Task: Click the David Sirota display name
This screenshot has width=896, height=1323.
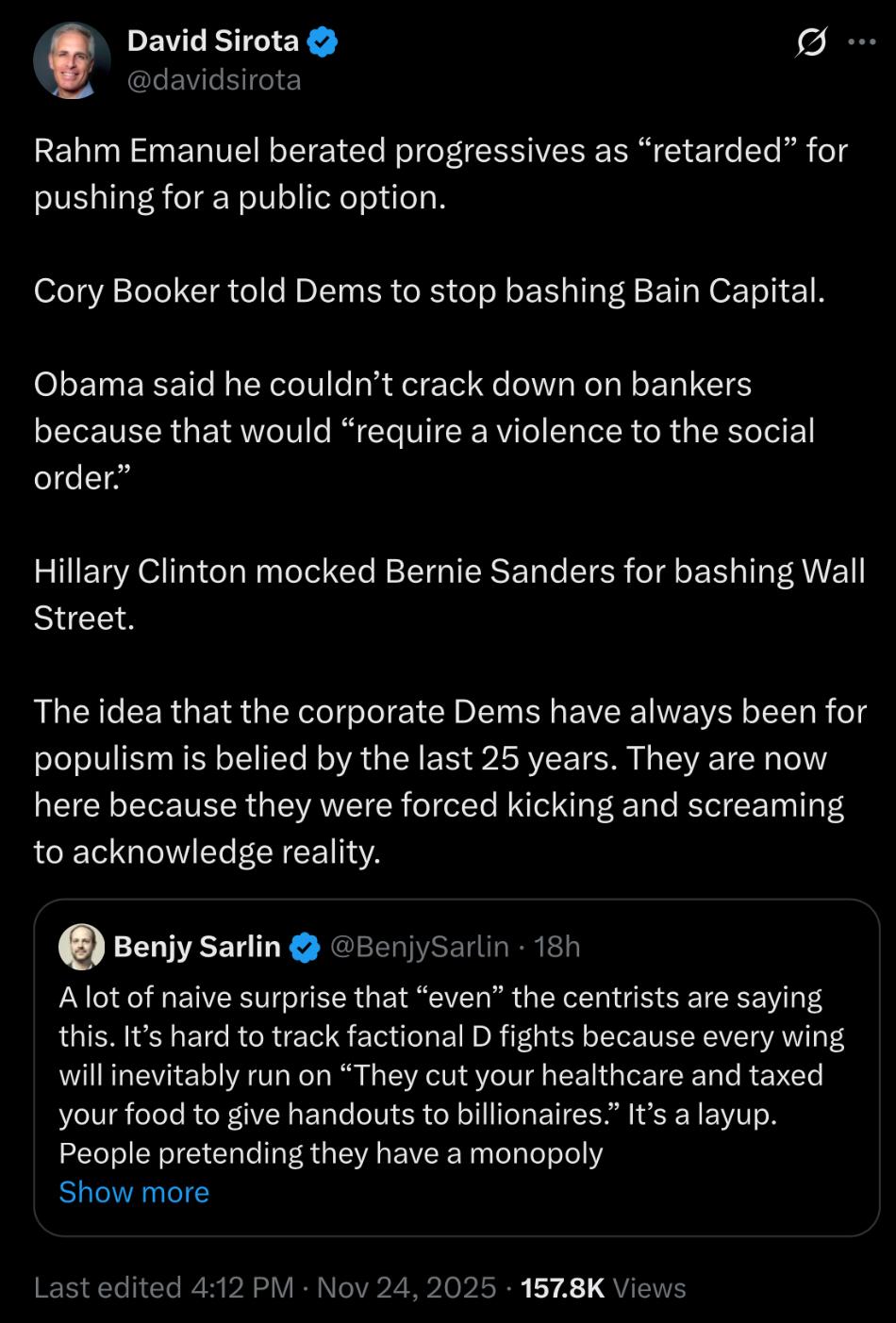Action: 213,41
